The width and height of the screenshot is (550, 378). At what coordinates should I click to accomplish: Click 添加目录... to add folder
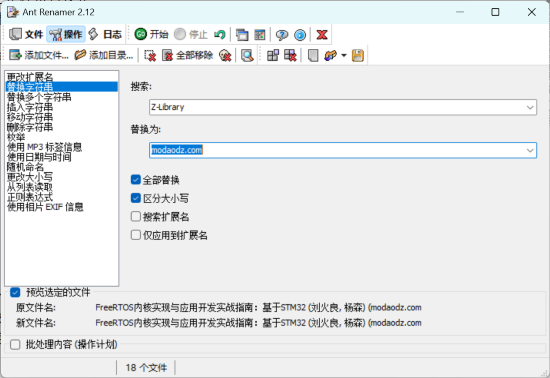point(104,55)
